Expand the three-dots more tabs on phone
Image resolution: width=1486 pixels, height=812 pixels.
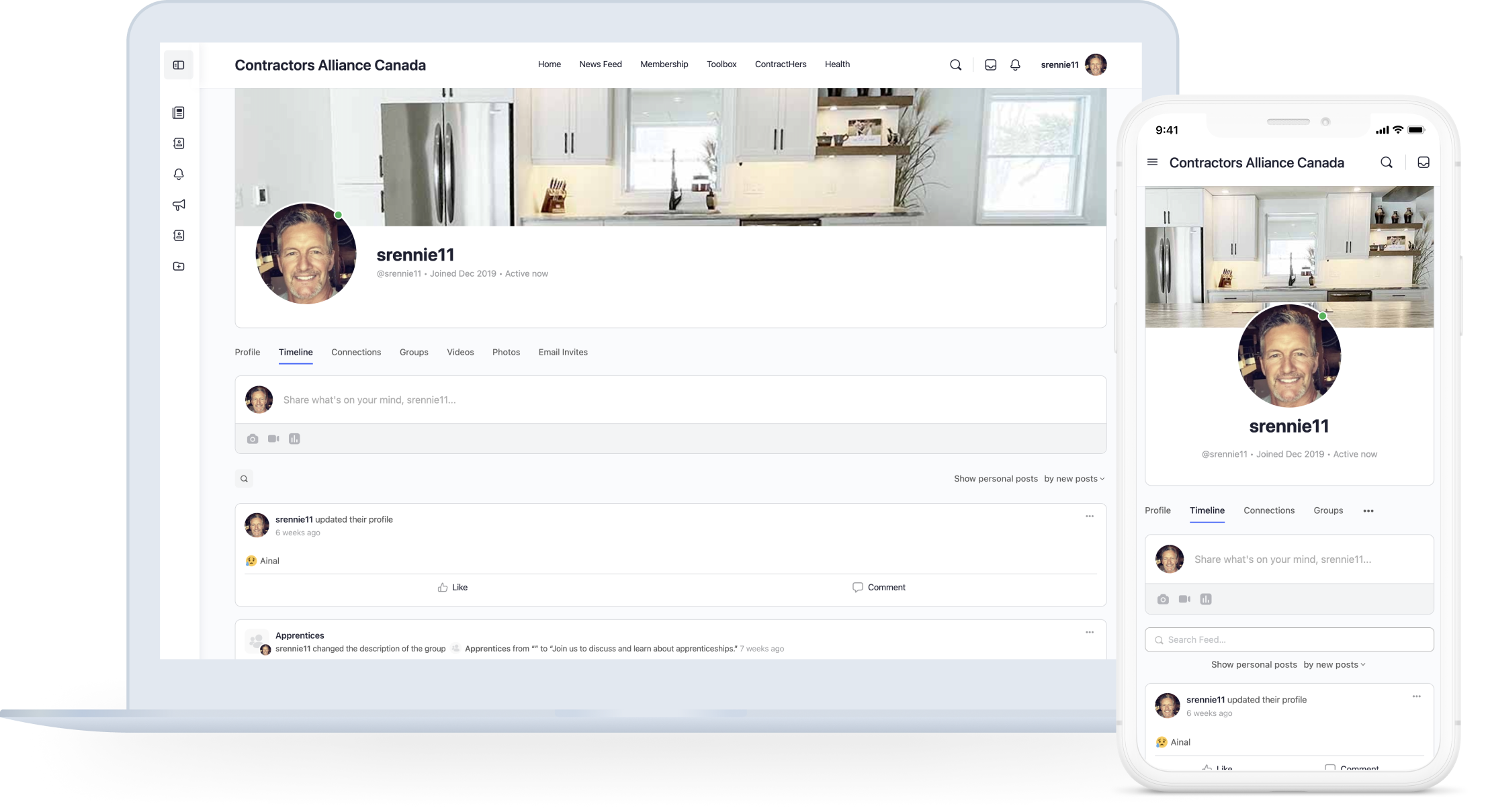1368,511
